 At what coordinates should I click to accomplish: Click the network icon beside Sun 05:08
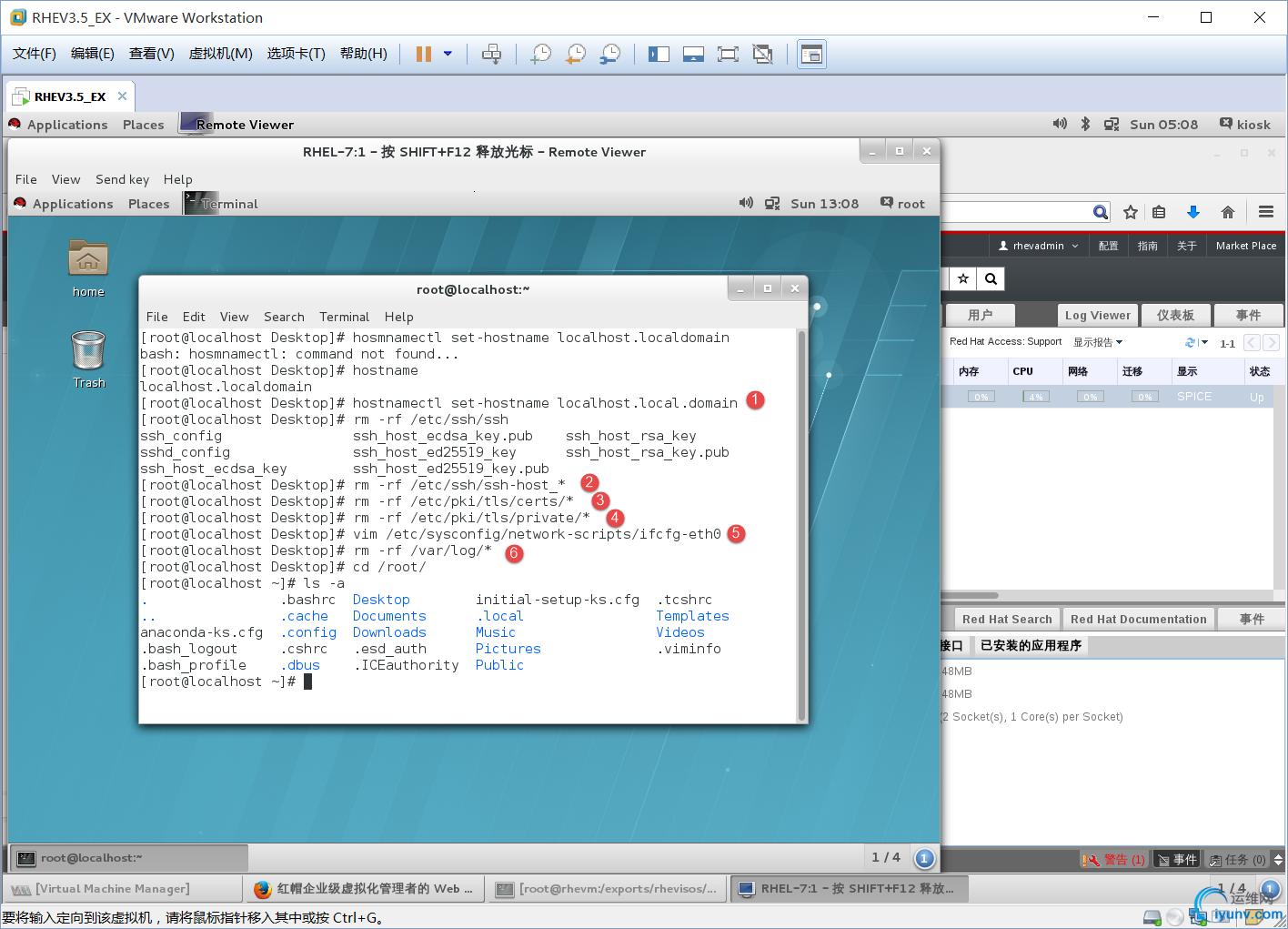(x=1112, y=125)
